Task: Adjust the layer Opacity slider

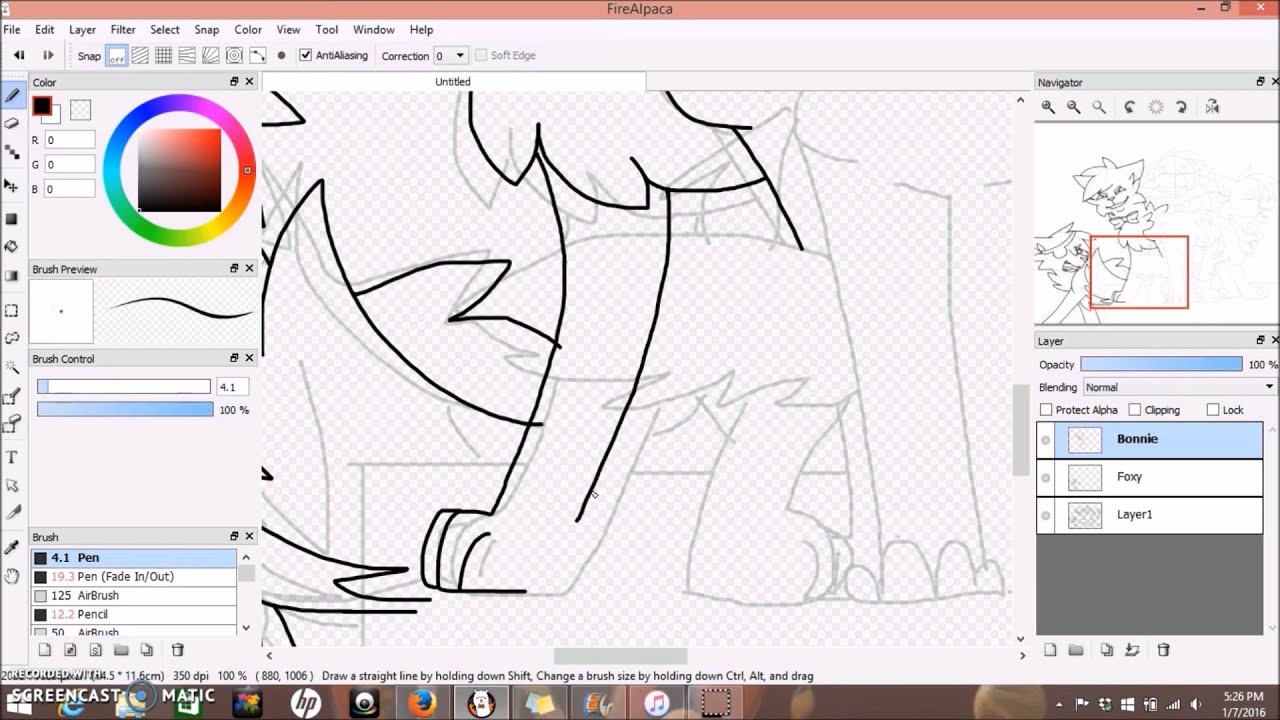Action: tap(1161, 365)
